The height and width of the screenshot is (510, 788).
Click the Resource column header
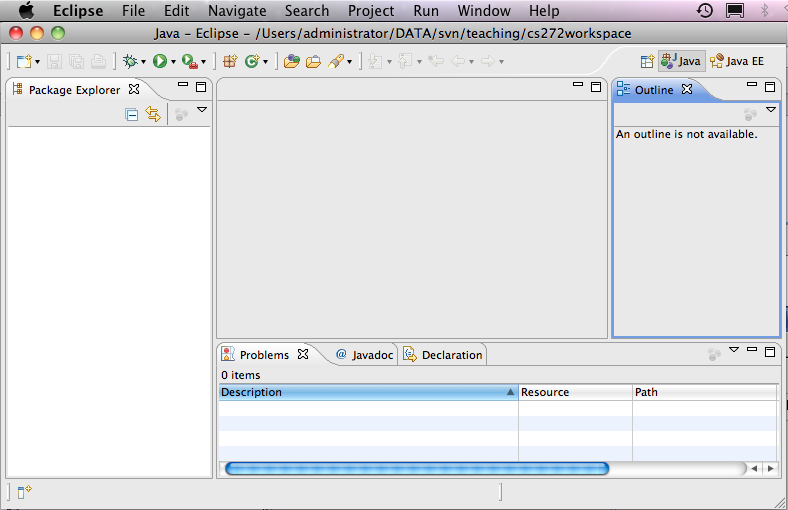[x=575, y=392]
